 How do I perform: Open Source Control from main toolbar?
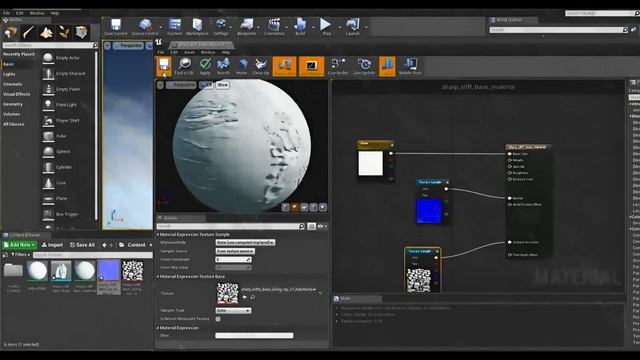coord(145,27)
